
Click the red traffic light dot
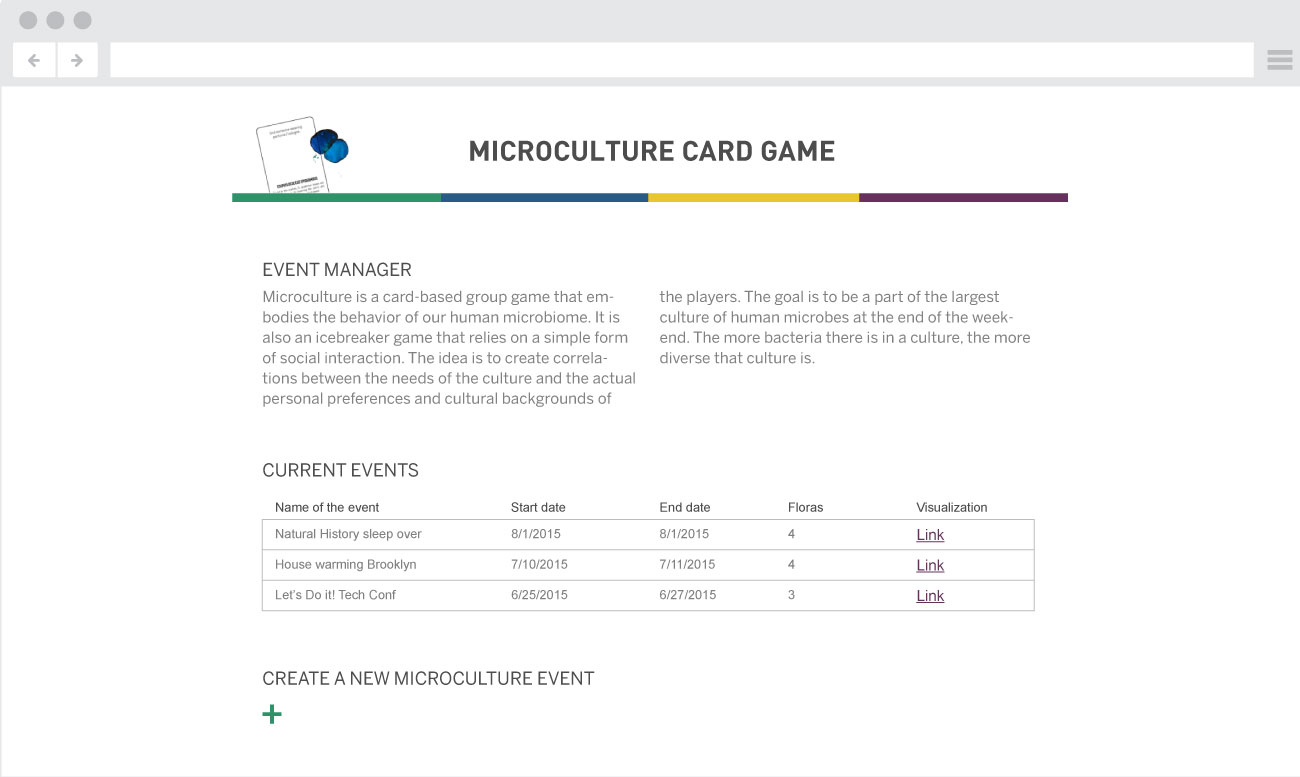click(29, 18)
